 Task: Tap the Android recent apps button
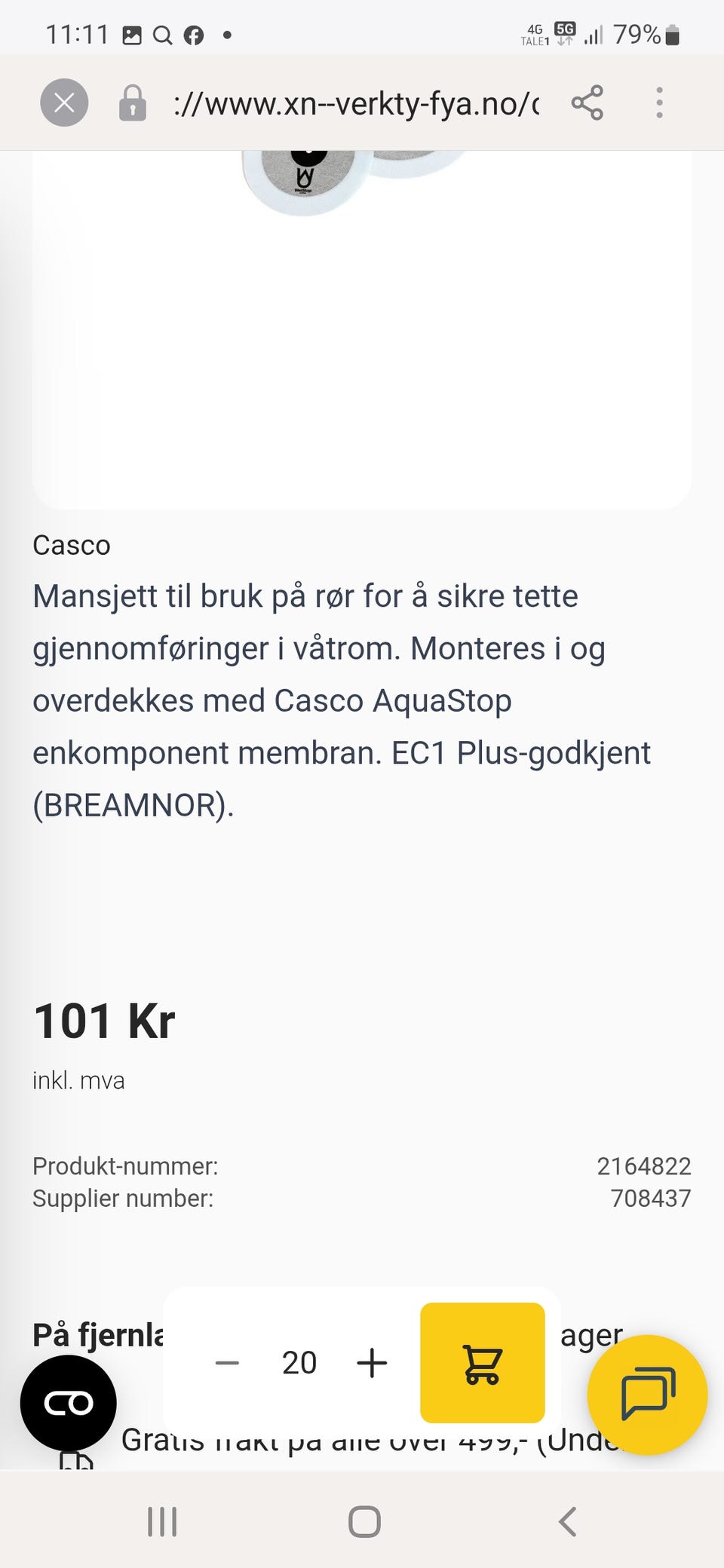tap(162, 1521)
